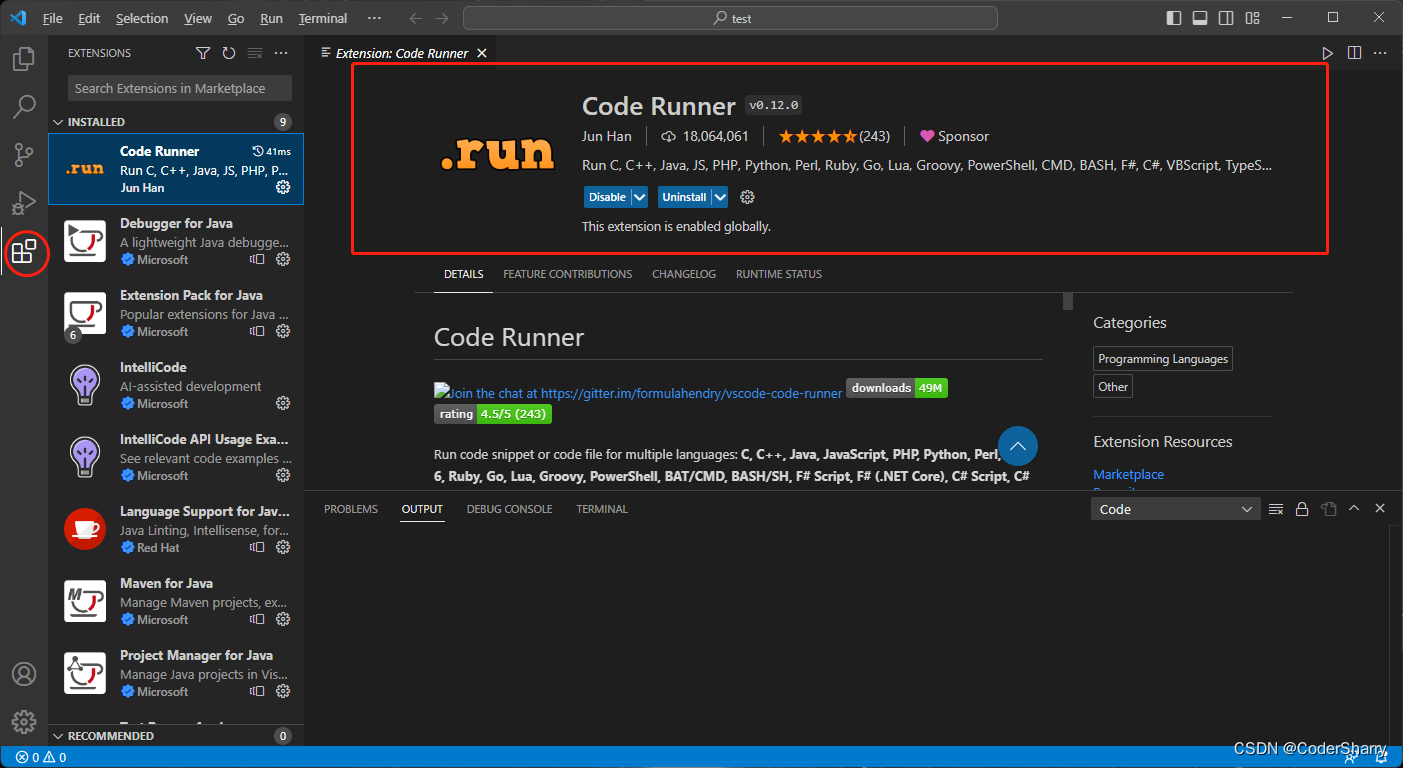Collapse the INSTALLED extensions section
This screenshot has height=768, width=1403.
pyautogui.click(x=176, y=122)
